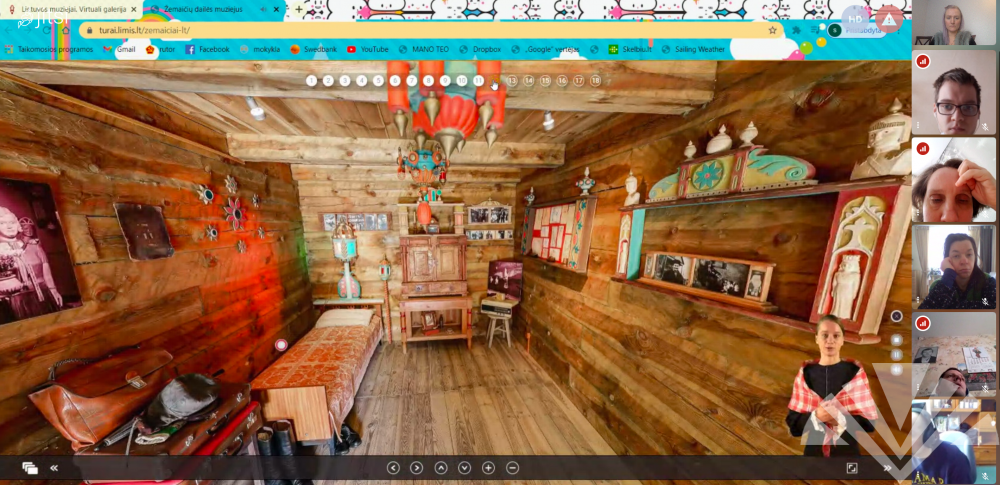
Task: Select the blonde woman participant thumbnail
Action: point(954,24)
